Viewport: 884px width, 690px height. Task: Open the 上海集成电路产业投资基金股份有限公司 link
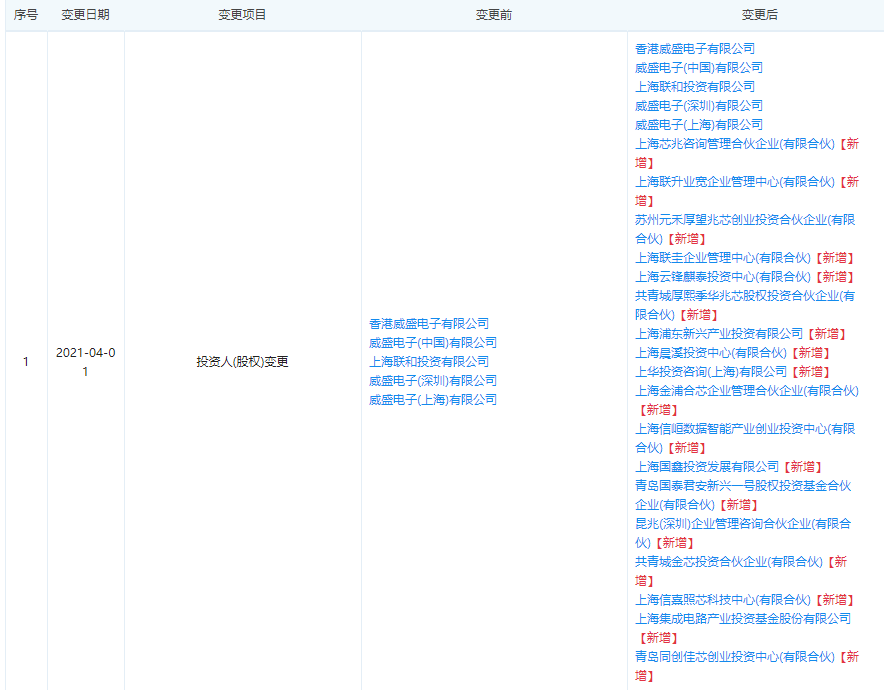743,618
